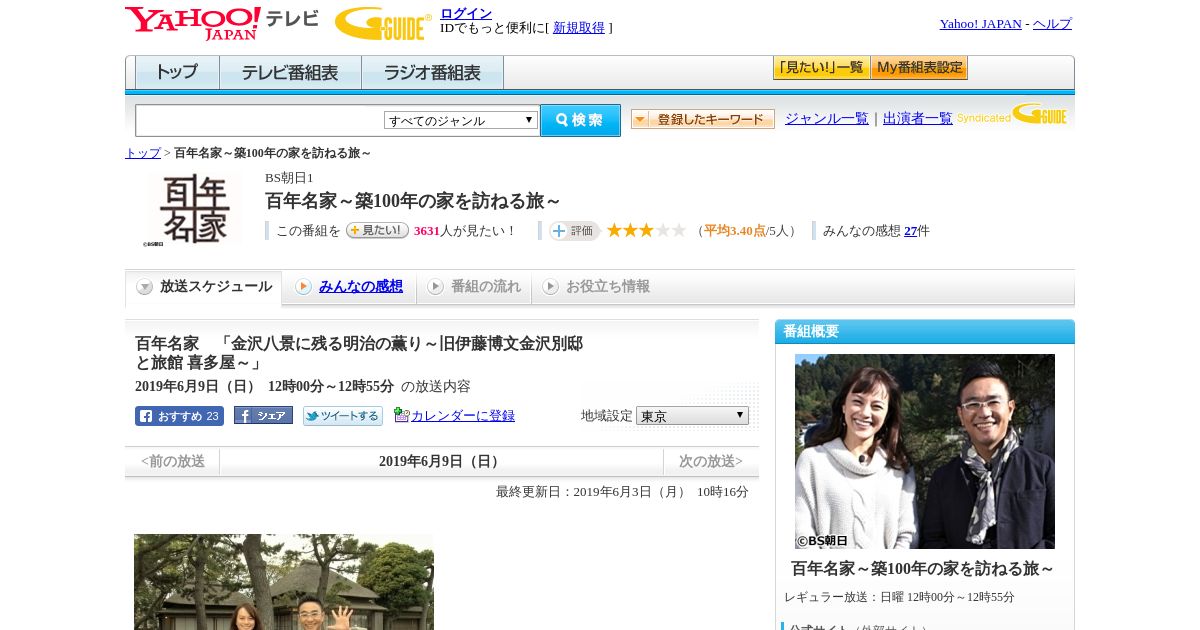This screenshot has height=630, width=1200.
Task: Open the 地域設定 東京 region dropdown
Action: [692, 415]
